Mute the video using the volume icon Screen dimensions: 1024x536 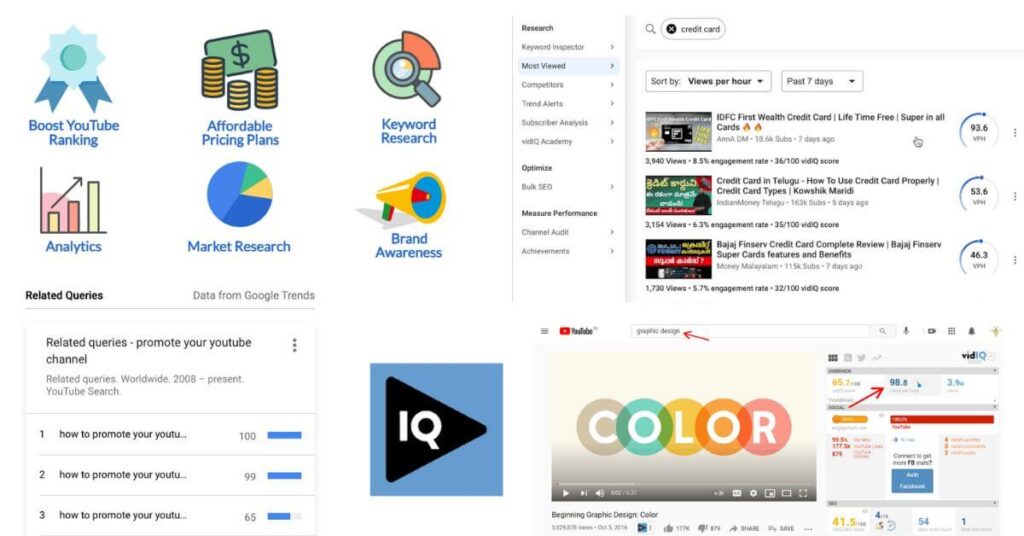pyautogui.click(x=600, y=493)
